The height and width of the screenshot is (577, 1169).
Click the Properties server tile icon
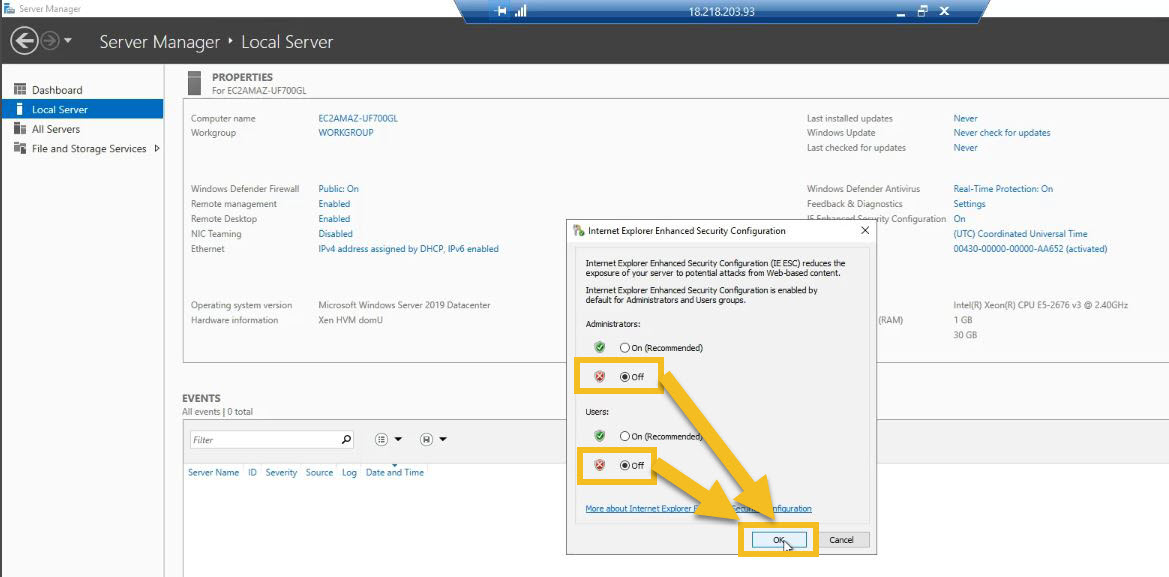pyautogui.click(x=195, y=83)
